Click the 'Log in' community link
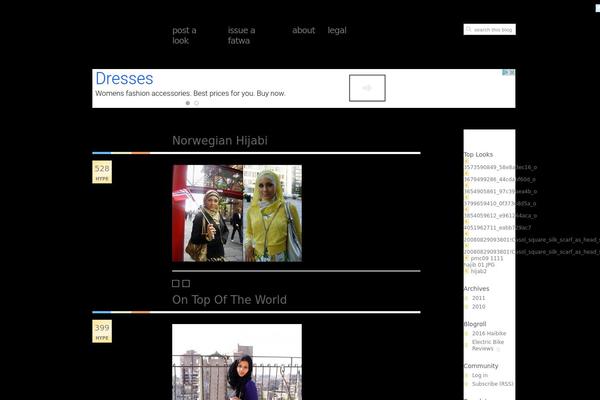Viewport: 600px width, 400px height. (x=480, y=375)
